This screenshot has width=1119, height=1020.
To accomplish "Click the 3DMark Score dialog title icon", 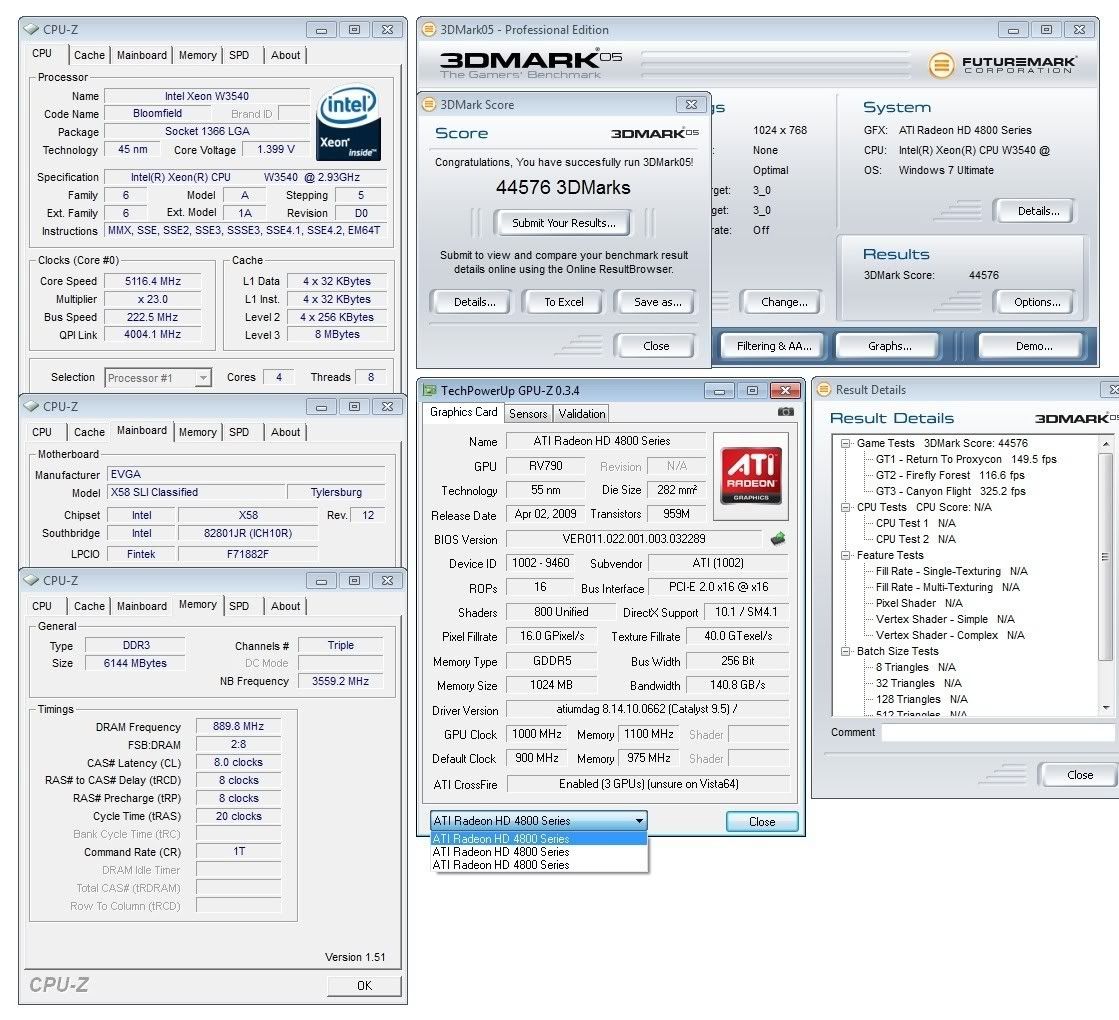I will 429,104.
